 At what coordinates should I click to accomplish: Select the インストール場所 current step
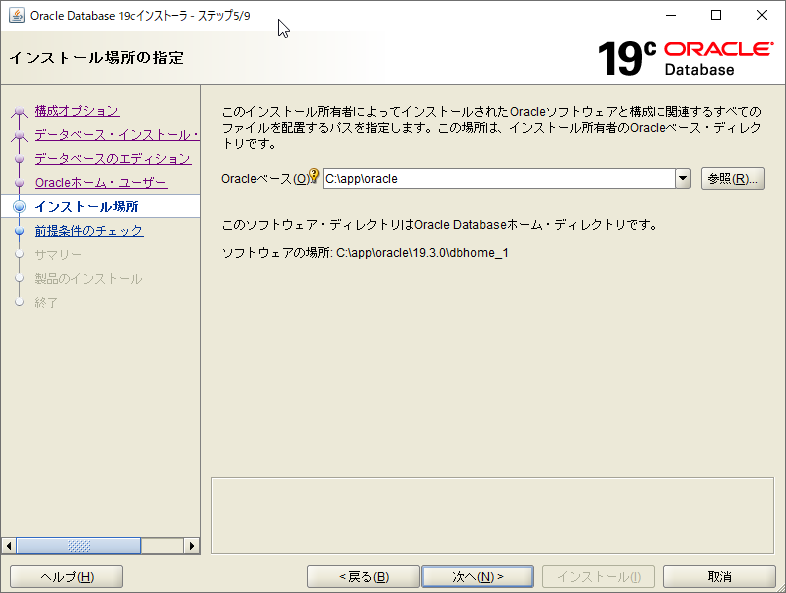click(86, 207)
